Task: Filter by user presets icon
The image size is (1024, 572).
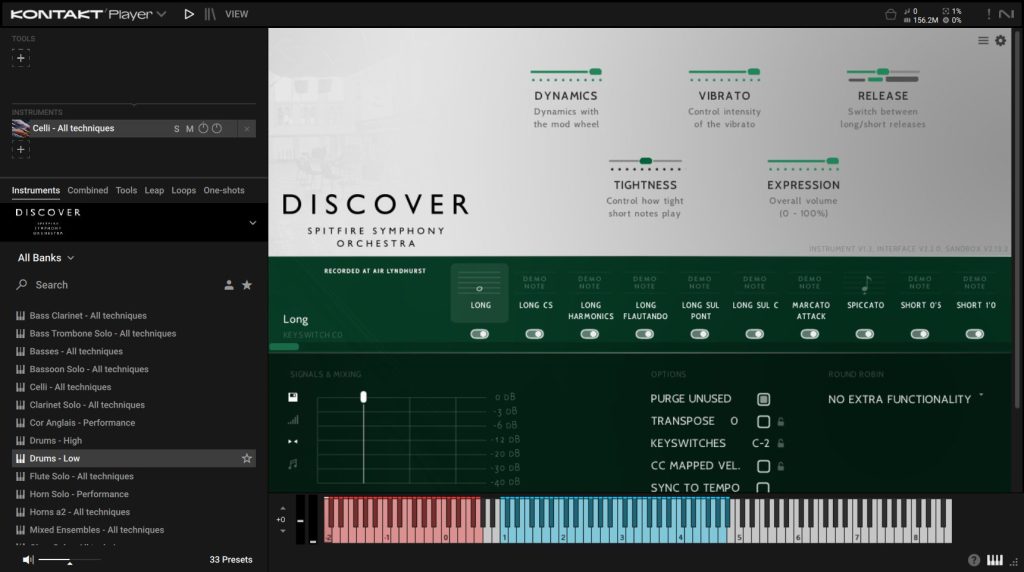Action: [x=229, y=285]
